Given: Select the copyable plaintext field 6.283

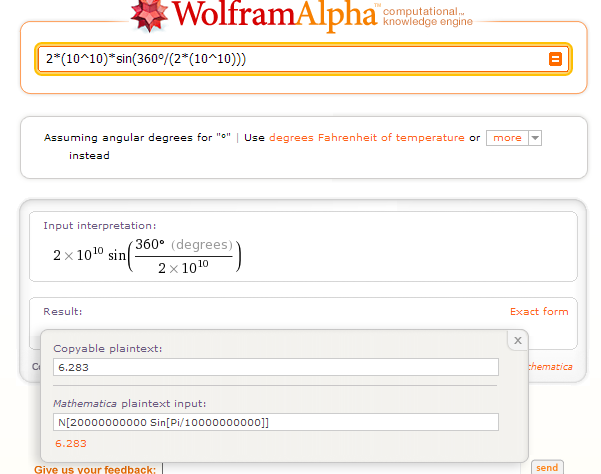Looking at the screenshot, I should [276, 367].
